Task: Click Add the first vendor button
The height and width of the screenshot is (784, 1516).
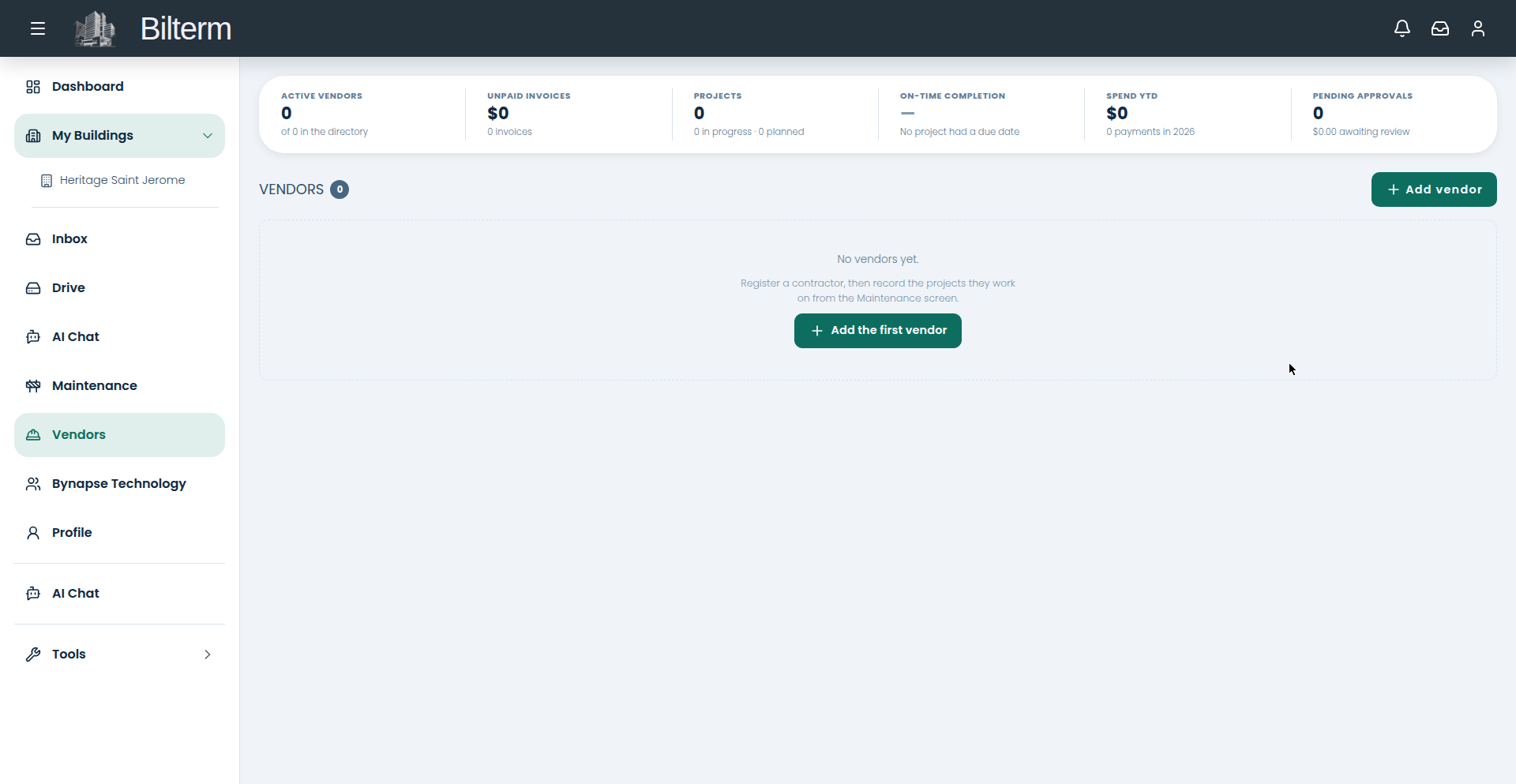Action: (x=877, y=331)
